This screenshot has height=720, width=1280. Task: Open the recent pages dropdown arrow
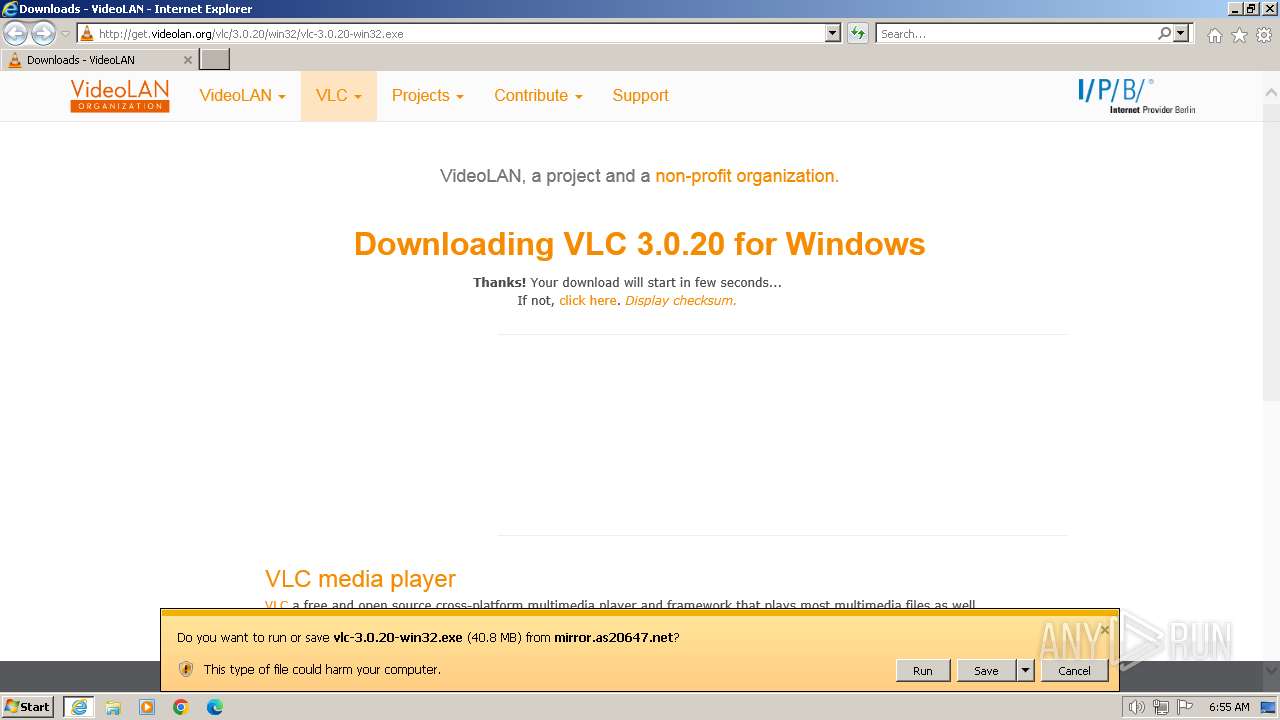point(65,34)
